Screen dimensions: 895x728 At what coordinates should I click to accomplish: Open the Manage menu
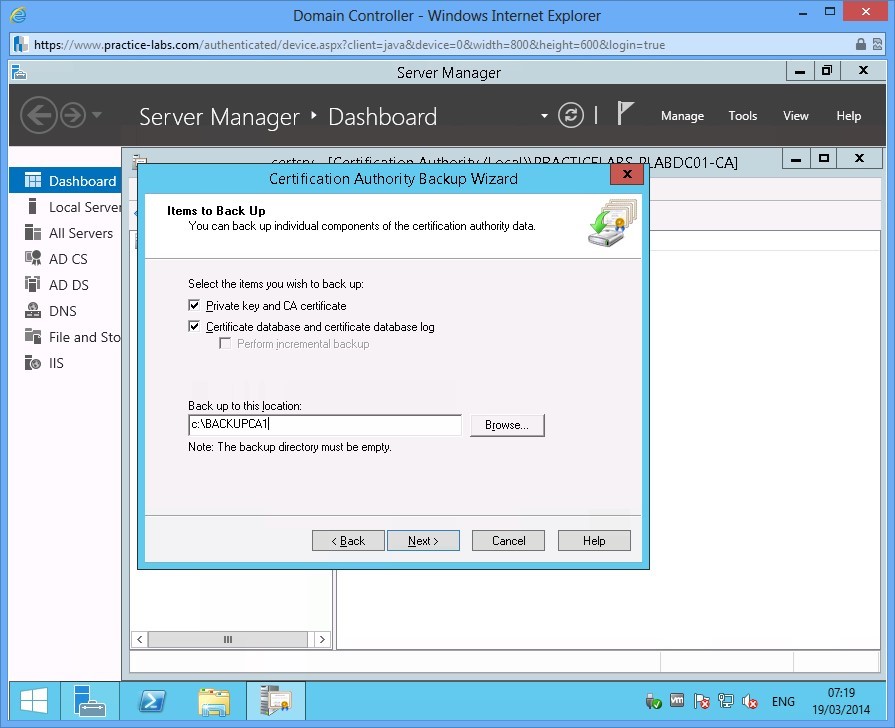click(682, 116)
